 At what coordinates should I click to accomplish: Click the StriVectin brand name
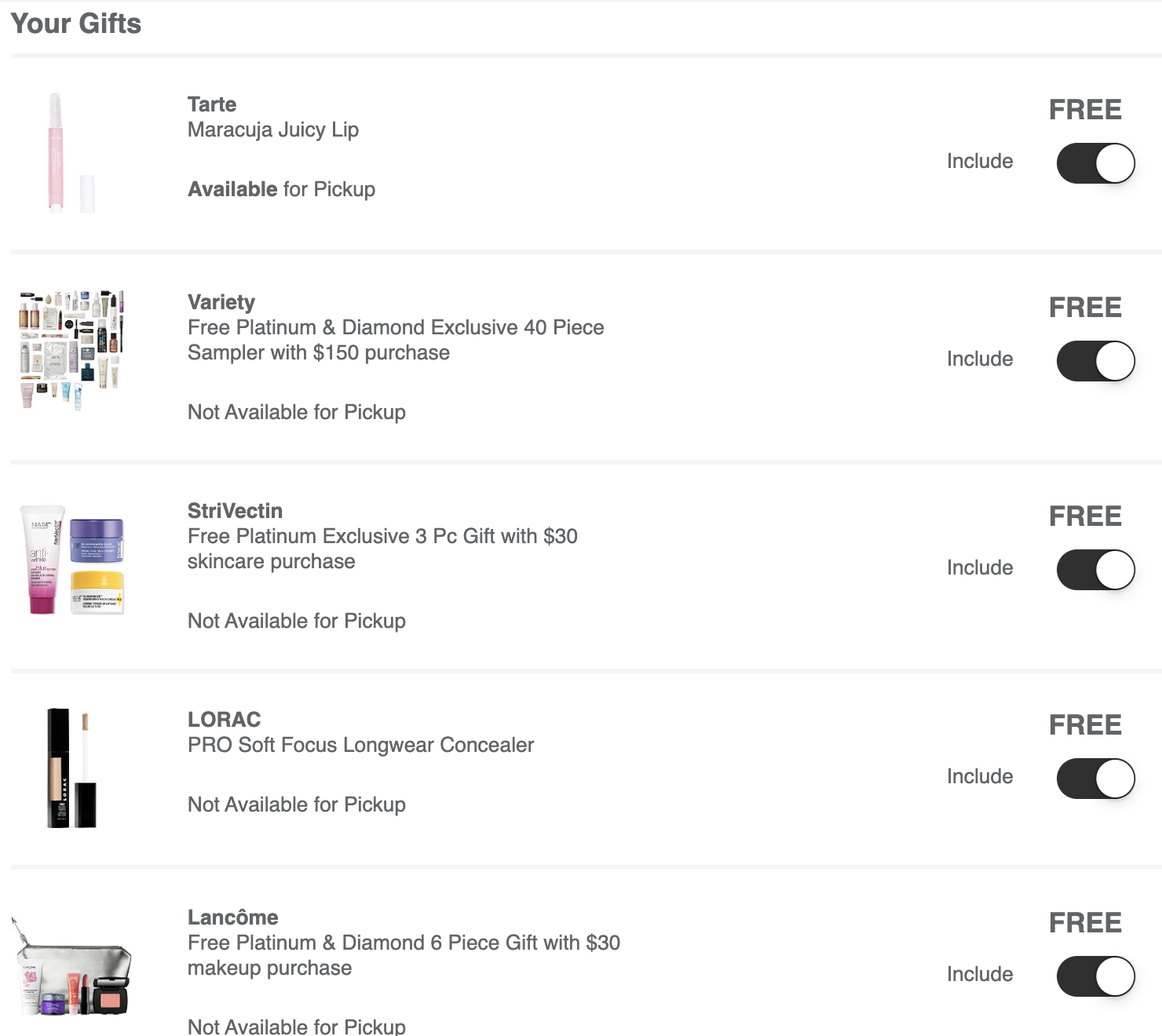click(235, 511)
